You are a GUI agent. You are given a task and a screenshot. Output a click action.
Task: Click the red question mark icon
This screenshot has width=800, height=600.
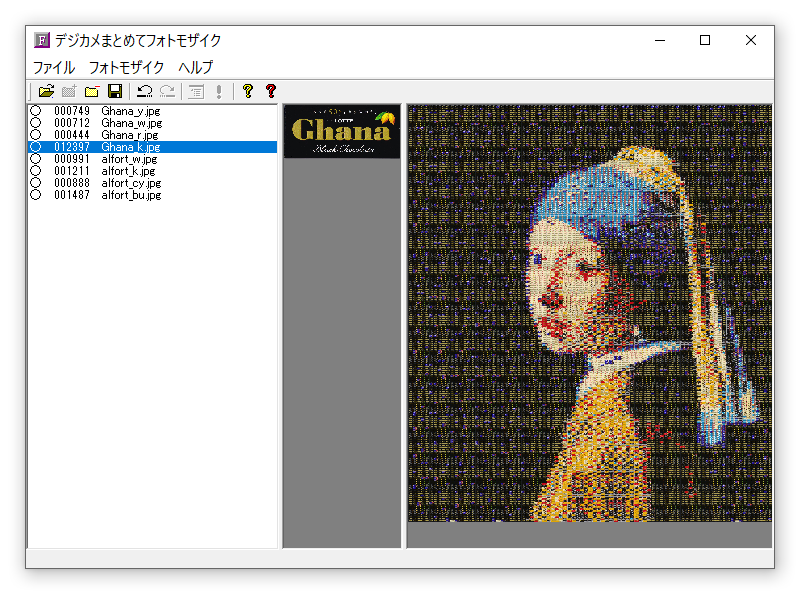[271, 91]
